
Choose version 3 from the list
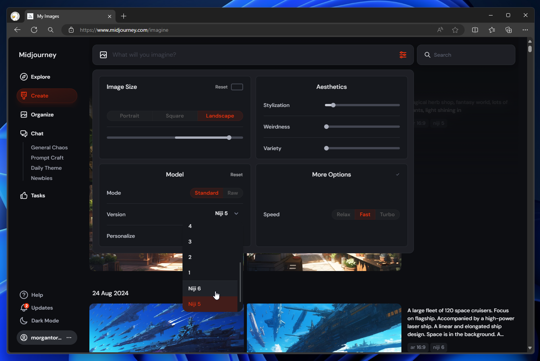tap(210, 241)
